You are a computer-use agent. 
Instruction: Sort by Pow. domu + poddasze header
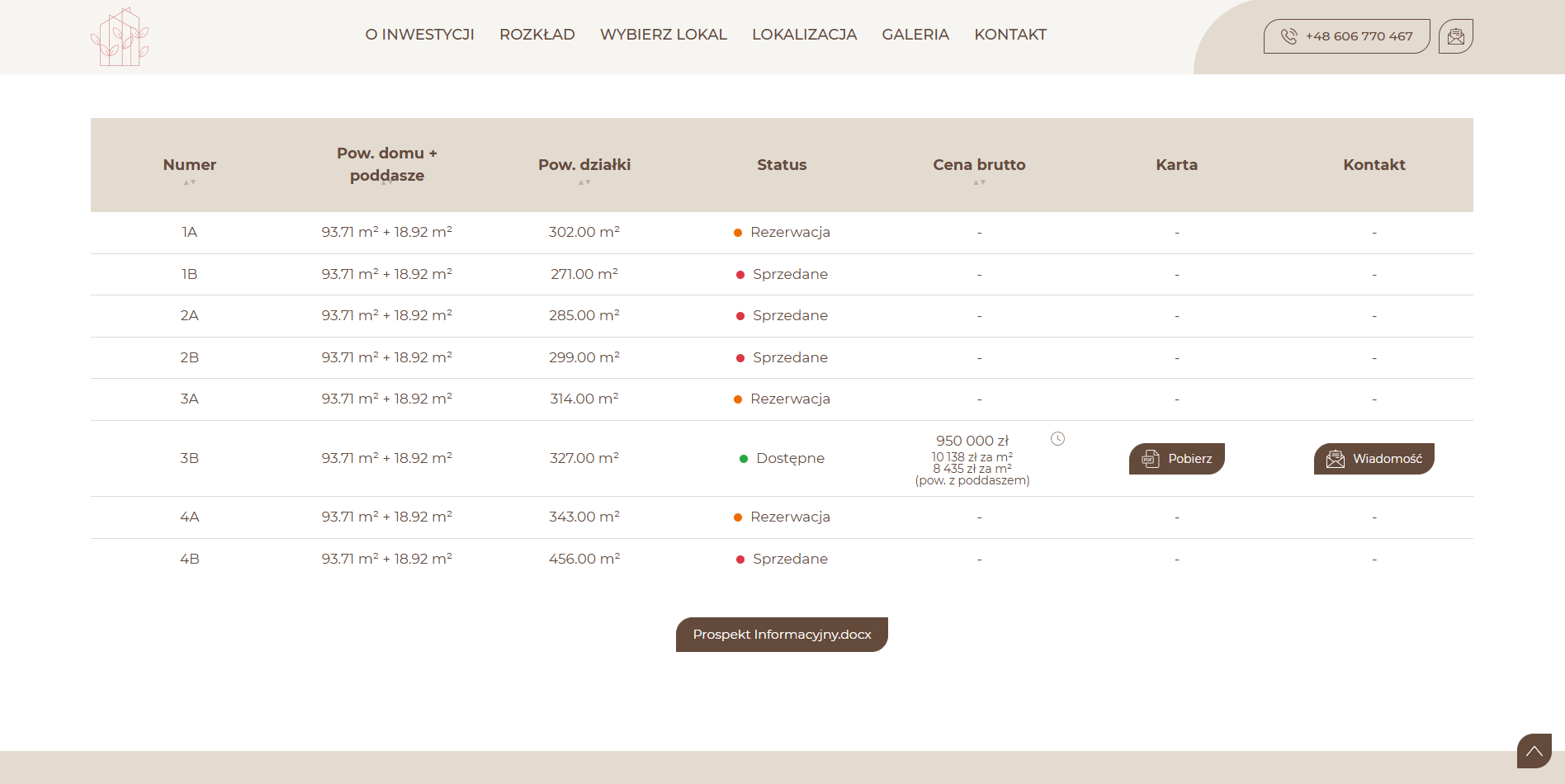click(x=387, y=164)
